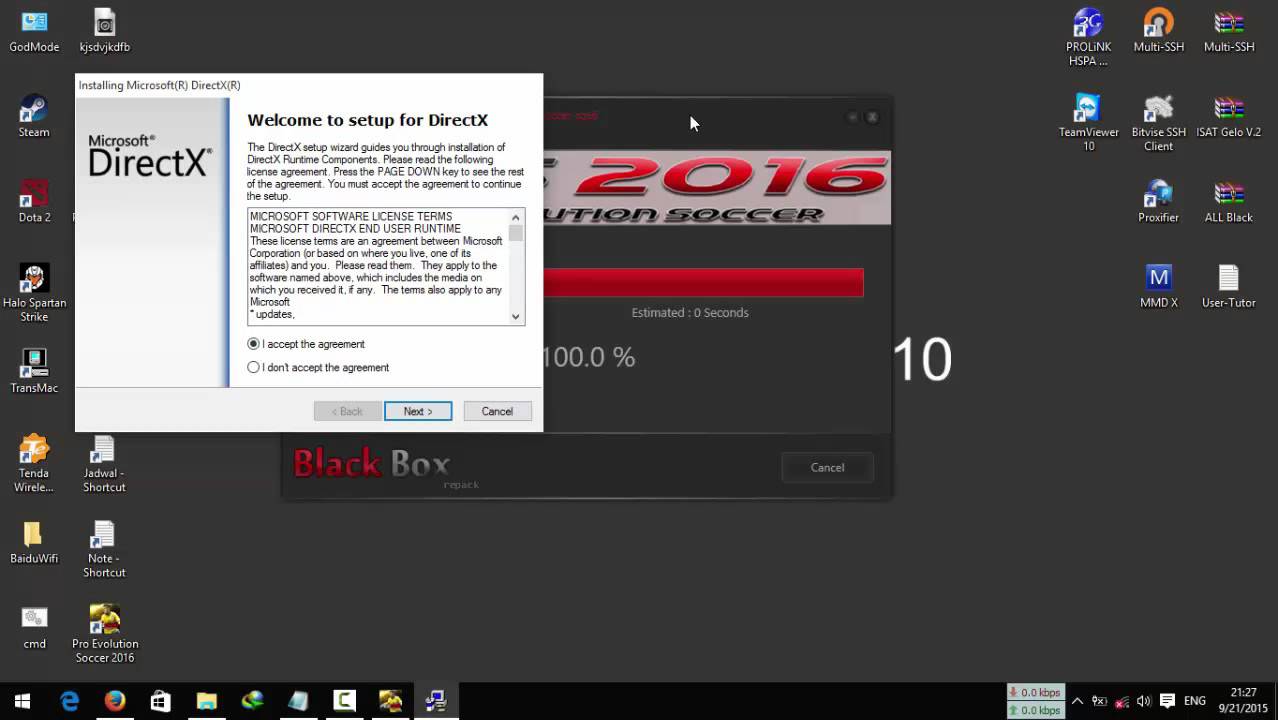
Task: Switch to the PES installer taskbar icon
Action: click(x=390, y=701)
